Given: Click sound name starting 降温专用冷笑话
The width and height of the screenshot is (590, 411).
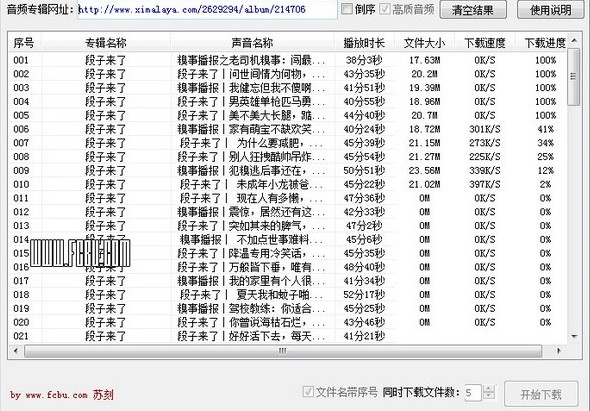Looking at the screenshot, I should pos(251,253).
